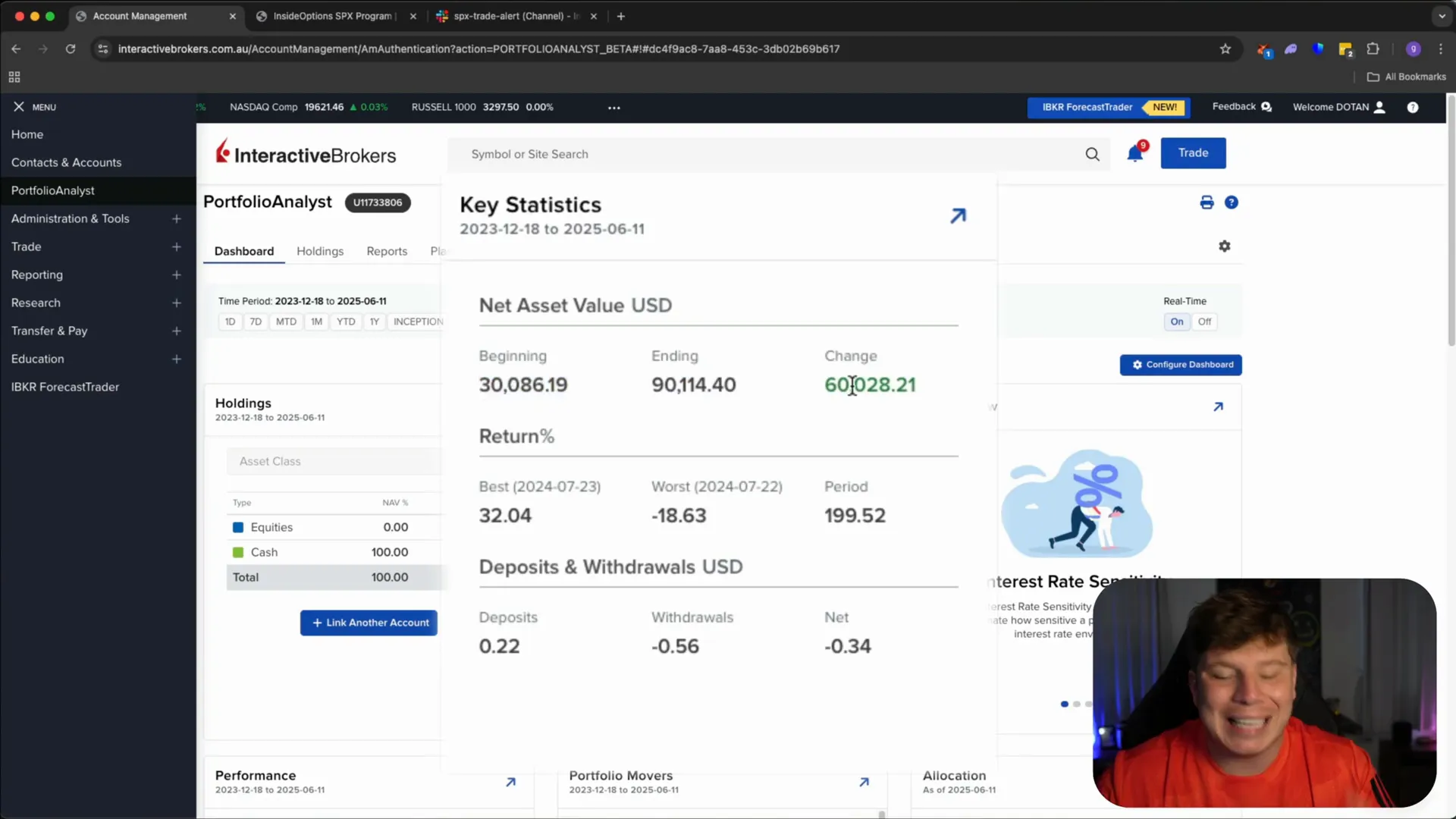Click the Equities blue color swatch
The height and width of the screenshot is (819, 1456).
(238, 527)
